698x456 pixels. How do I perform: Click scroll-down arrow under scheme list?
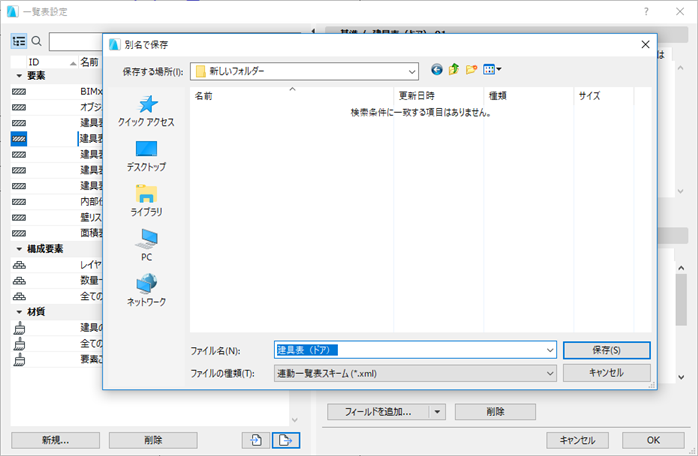[x=294, y=420]
